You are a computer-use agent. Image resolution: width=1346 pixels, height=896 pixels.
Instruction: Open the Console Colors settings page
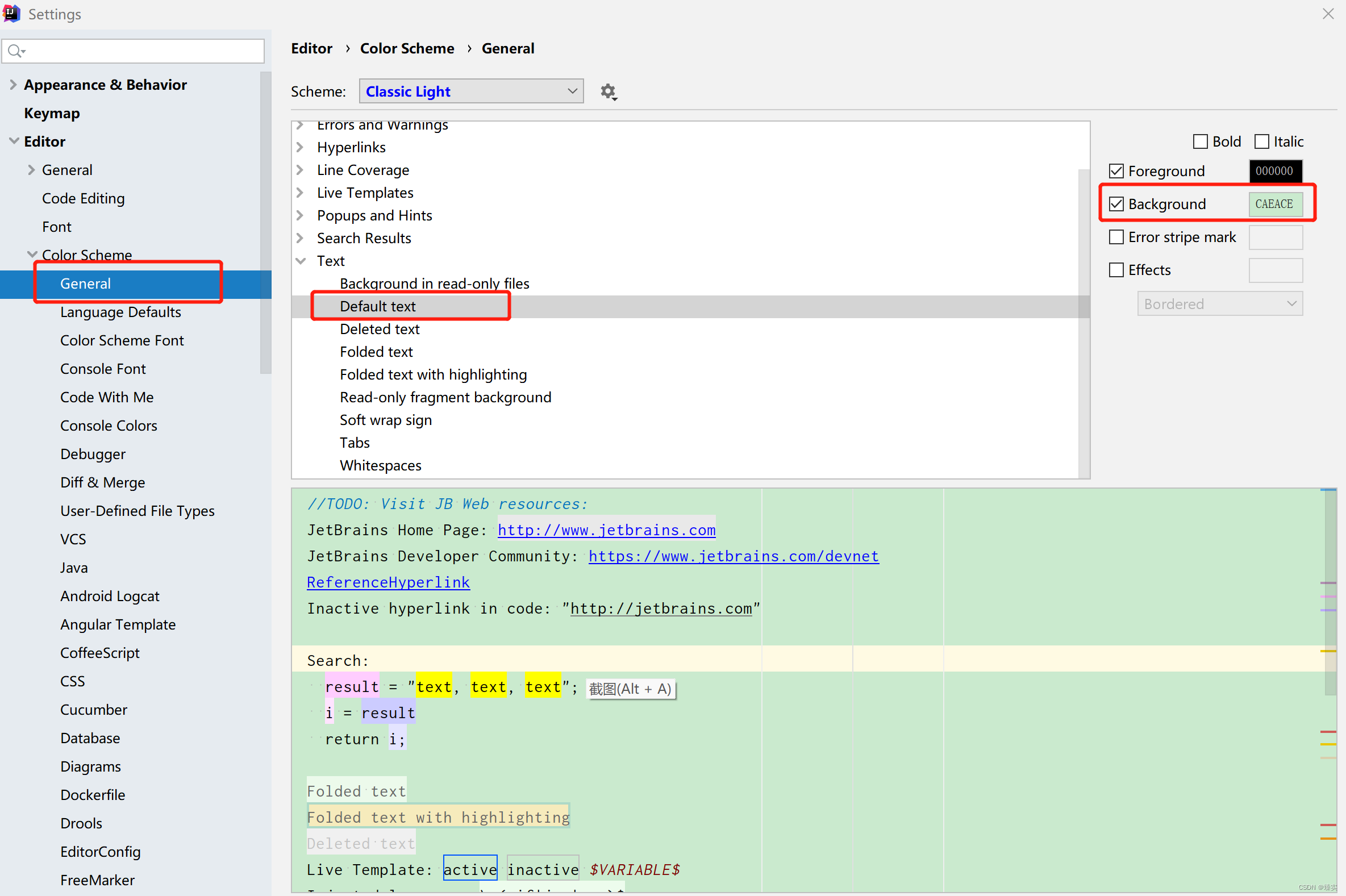click(109, 426)
